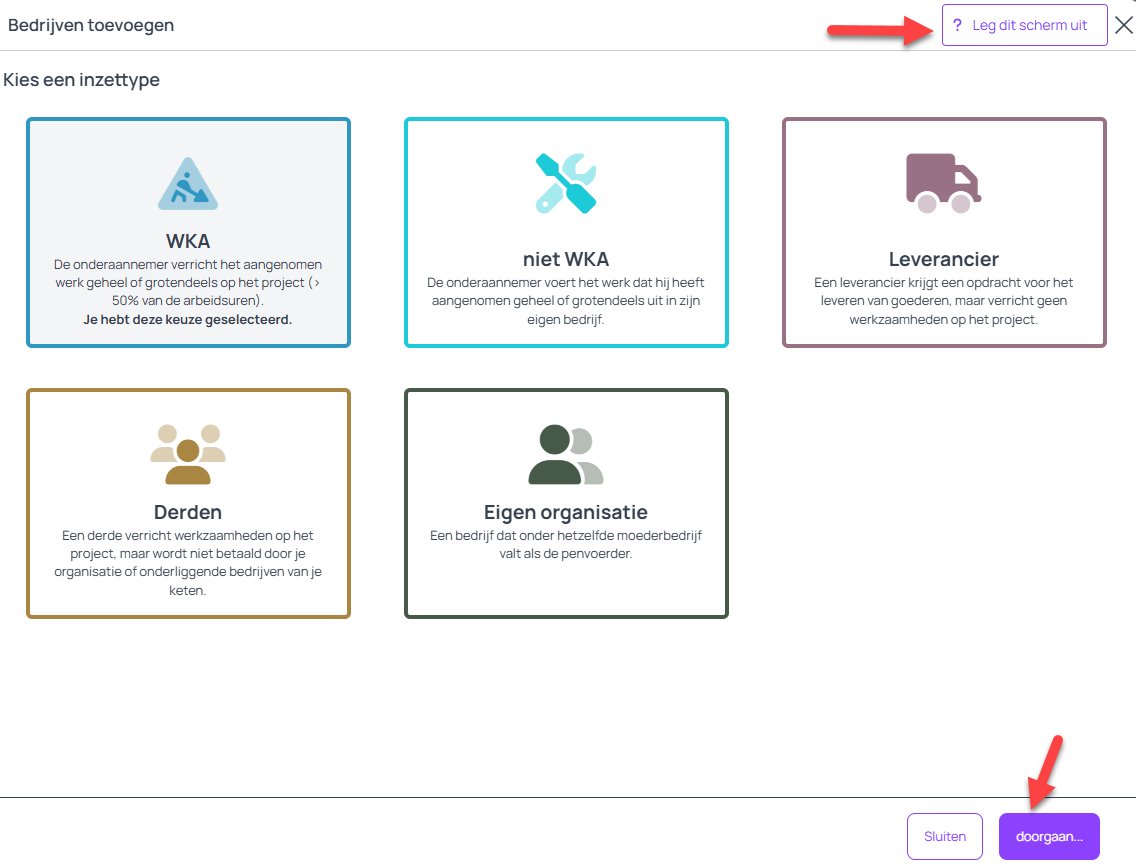Click the Leverancier delivery truck icon
Viewport: 1136px width, 868px height.
(x=943, y=183)
